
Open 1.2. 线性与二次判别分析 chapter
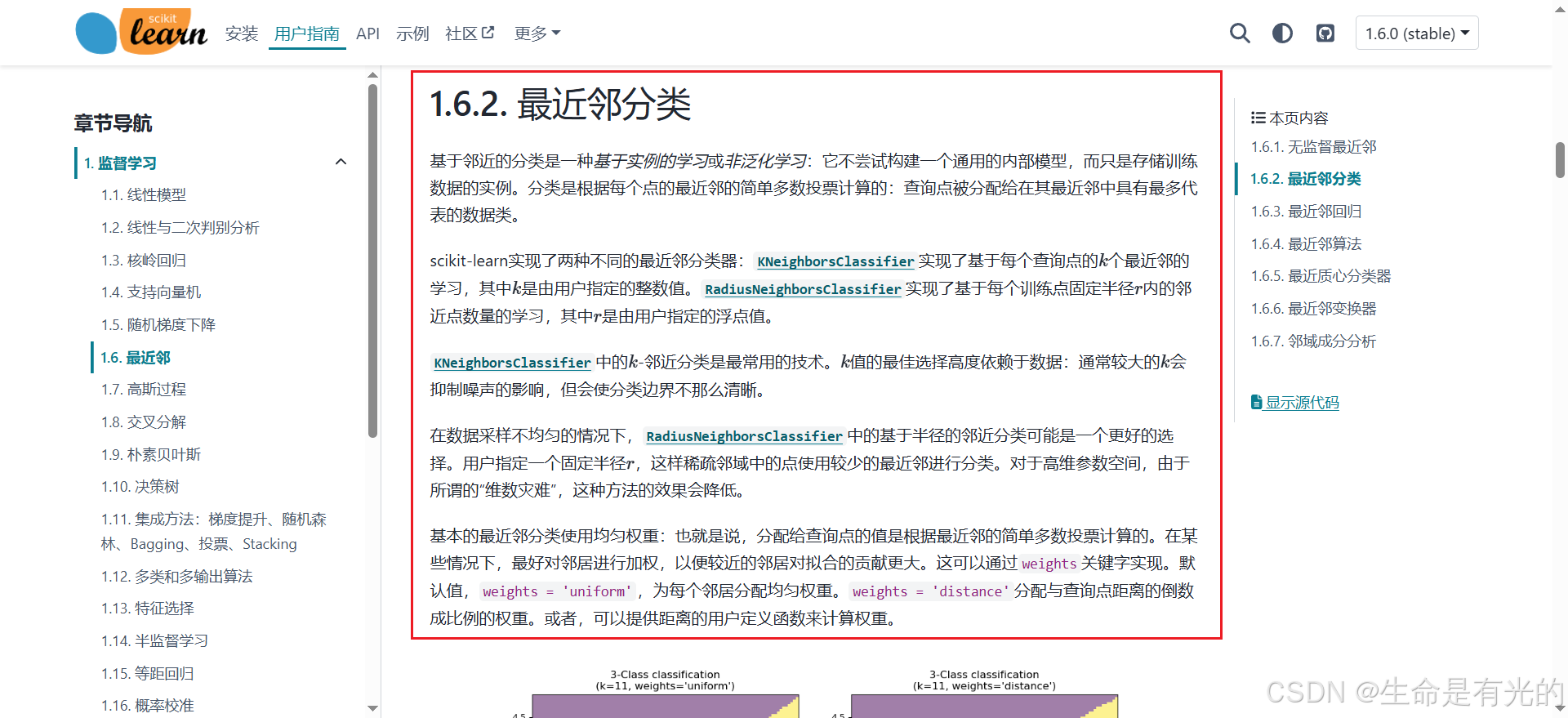180,228
